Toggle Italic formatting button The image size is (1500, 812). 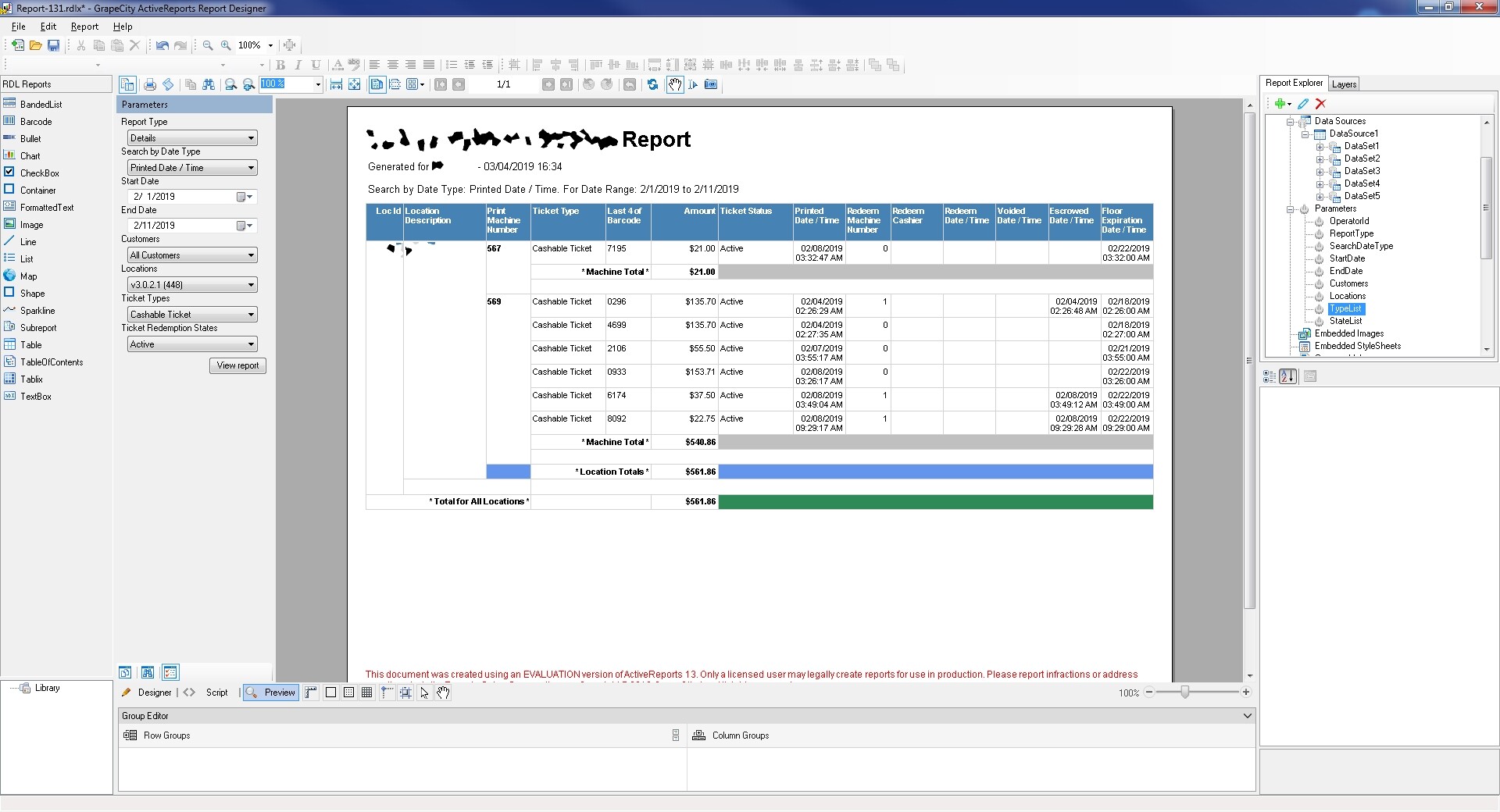click(x=298, y=65)
